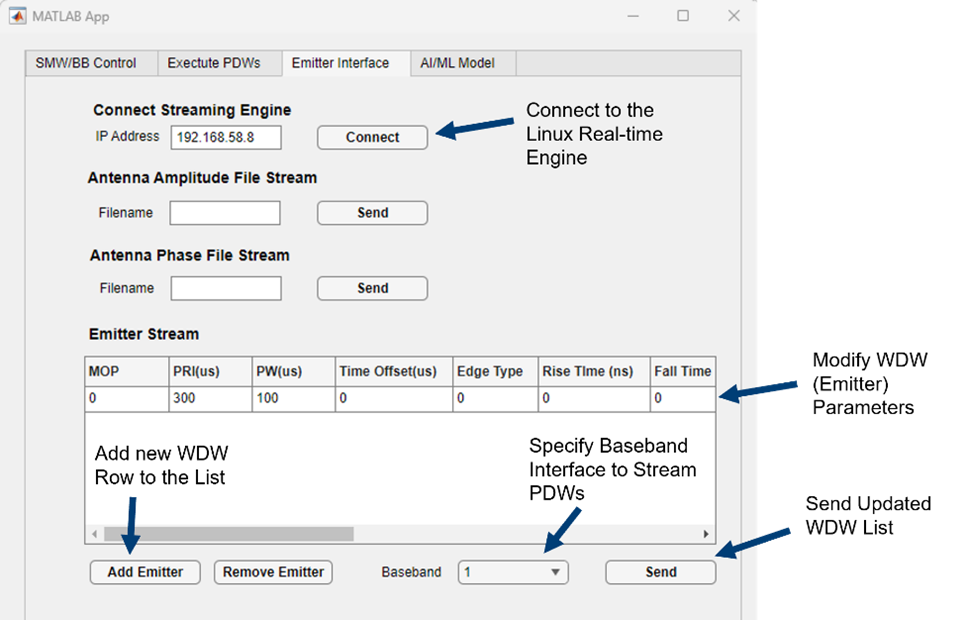Select the Emitter Interface tab
Viewport: 968px width, 620px height.
[x=340, y=63]
